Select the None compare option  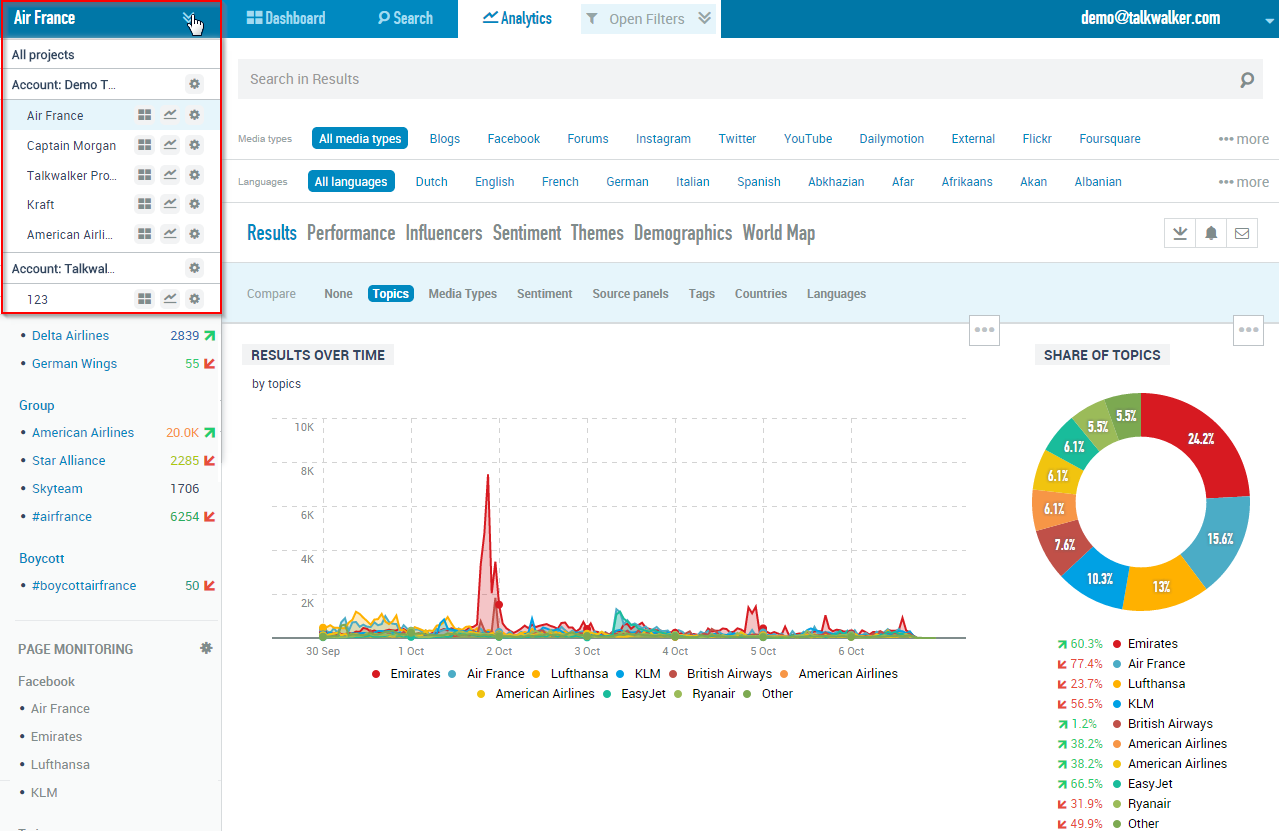coord(338,294)
